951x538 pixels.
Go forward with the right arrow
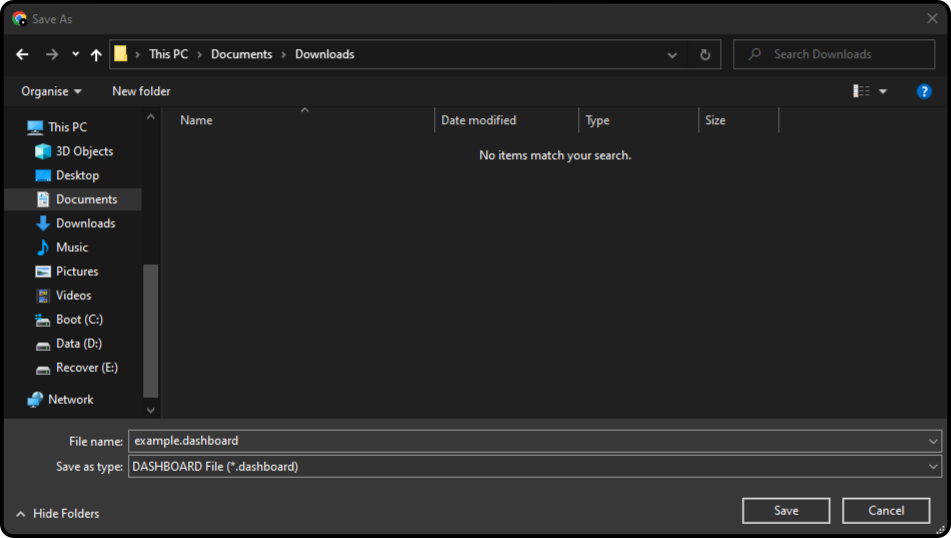52,55
